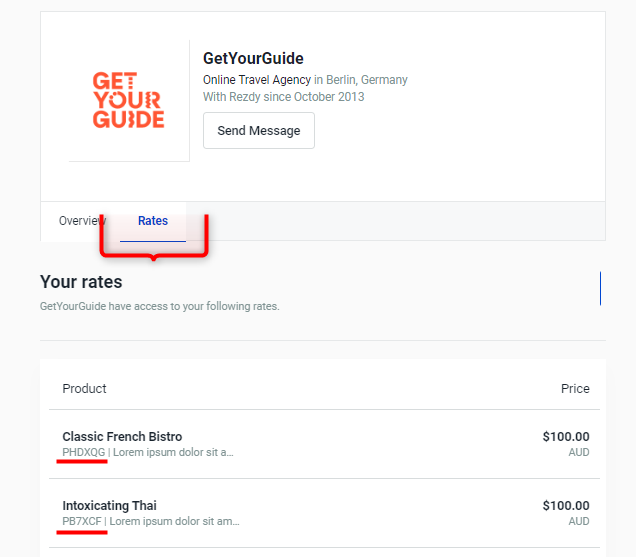Open the Intoxicating Thai product
This screenshot has width=636, height=557.
pos(110,505)
